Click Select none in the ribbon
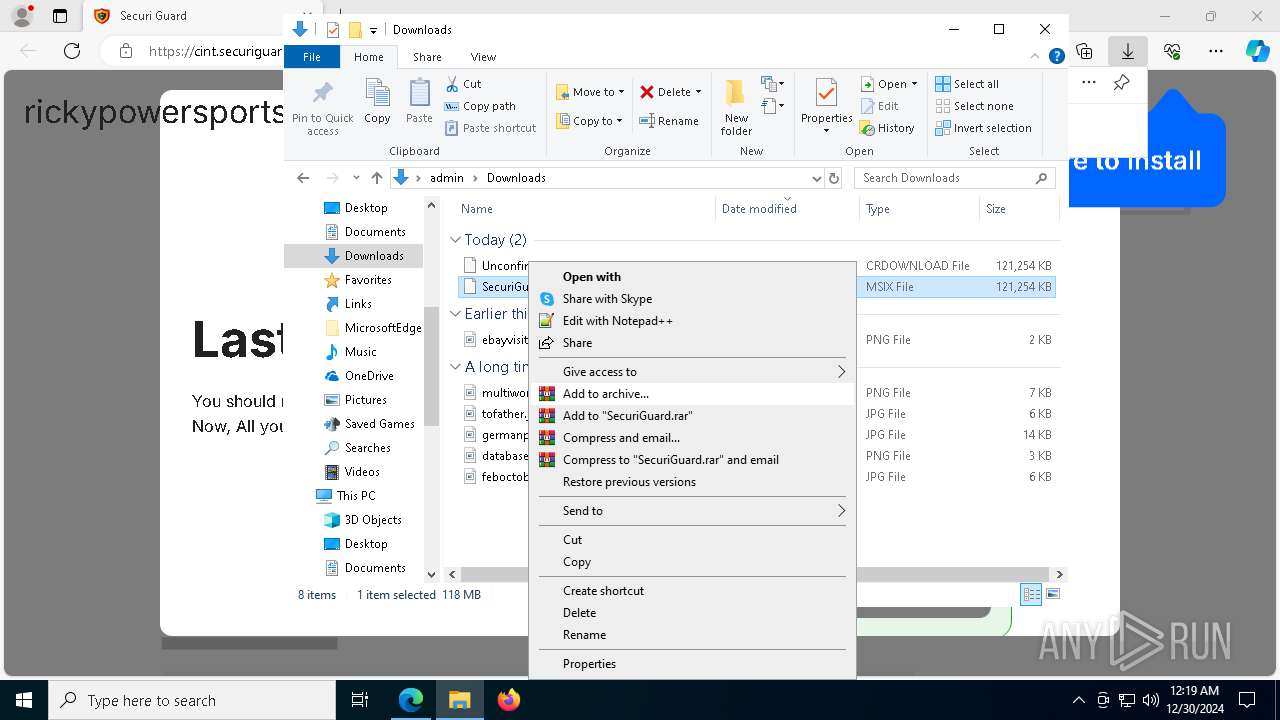This screenshot has width=1280, height=720. [x=974, y=106]
